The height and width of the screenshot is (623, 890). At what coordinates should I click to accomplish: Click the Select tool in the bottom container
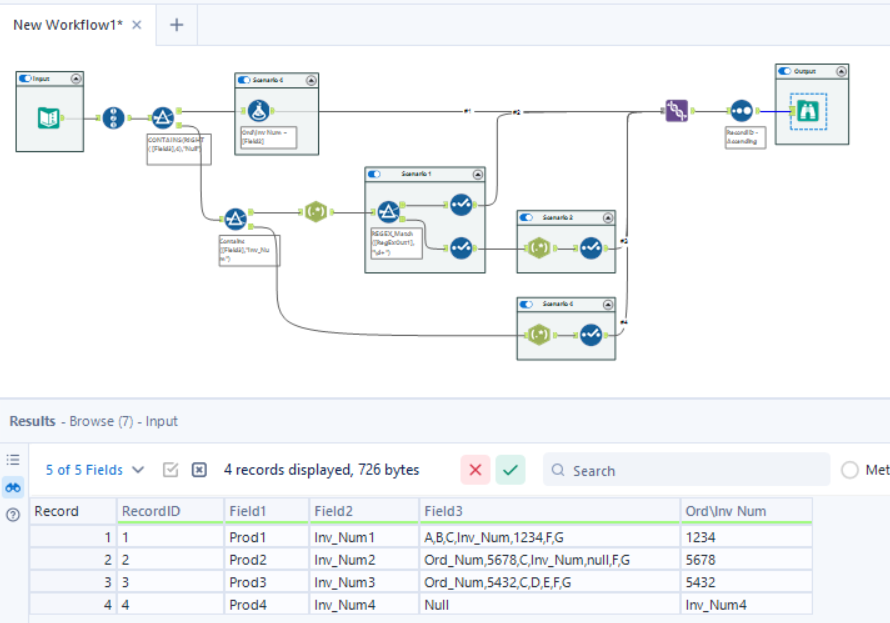[x=591, y=335]
